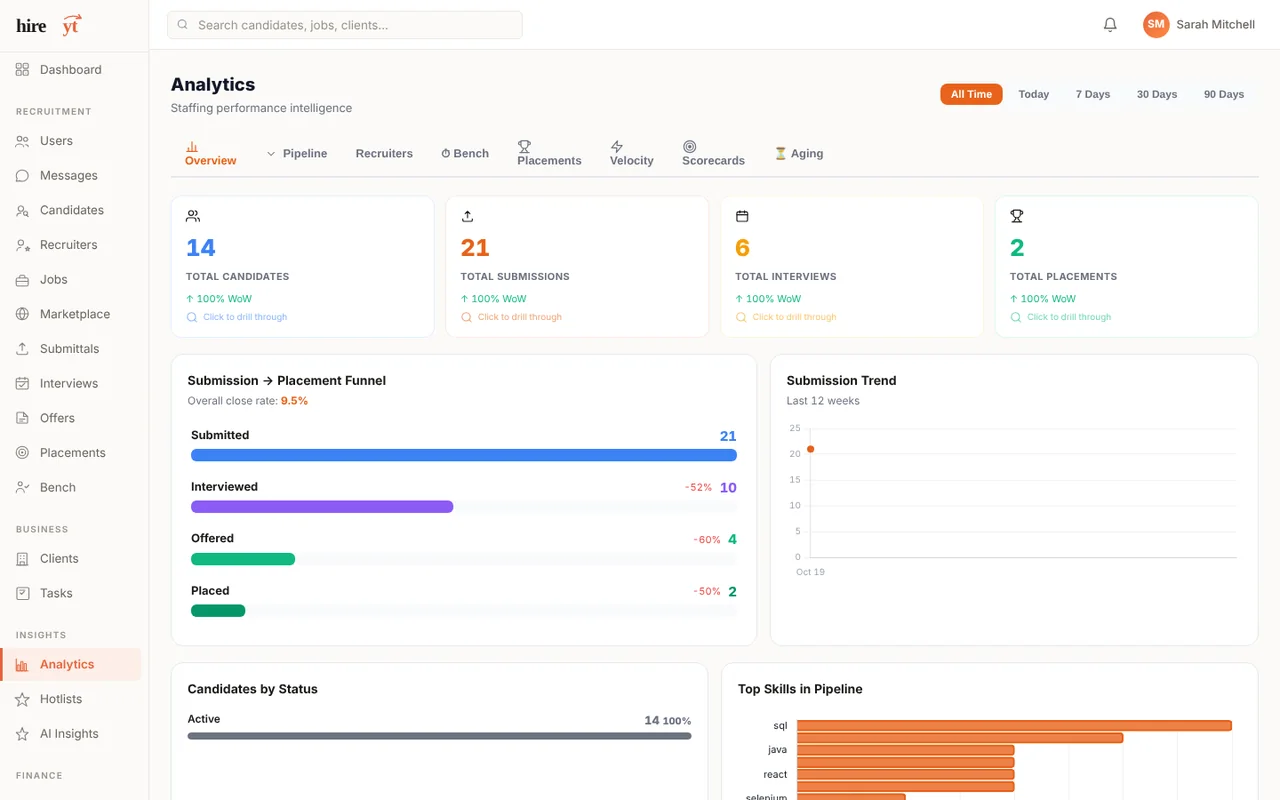Image resolution: width=1280 pixels, height=800 pixels.
Task: Open the Clients building icon
Action: 22,559
